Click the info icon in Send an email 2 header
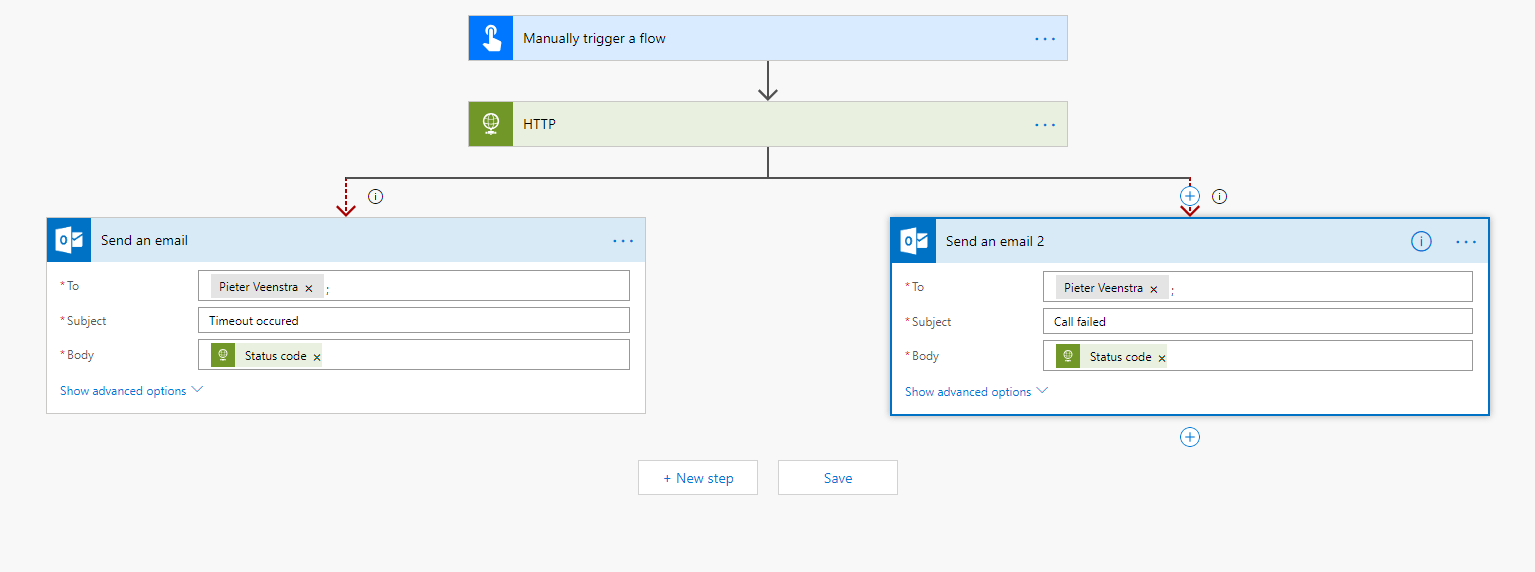 click(1421, 241)
